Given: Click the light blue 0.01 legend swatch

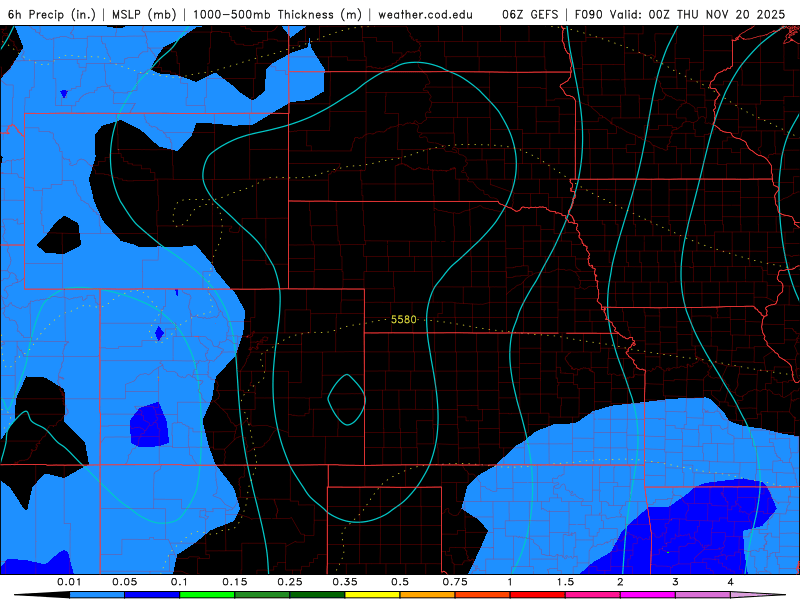Looking at the screenshot, I should click(97, 595).
